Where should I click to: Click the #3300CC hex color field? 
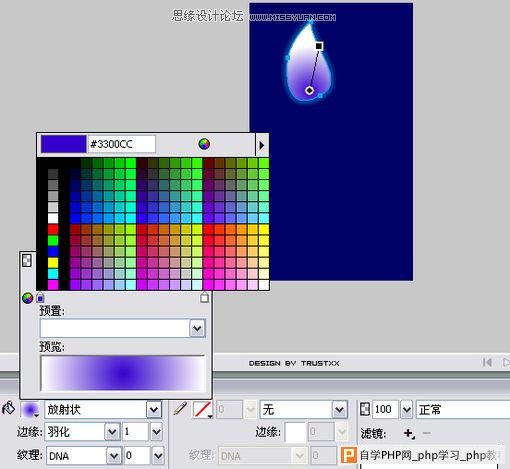click(x=121, y=144)
